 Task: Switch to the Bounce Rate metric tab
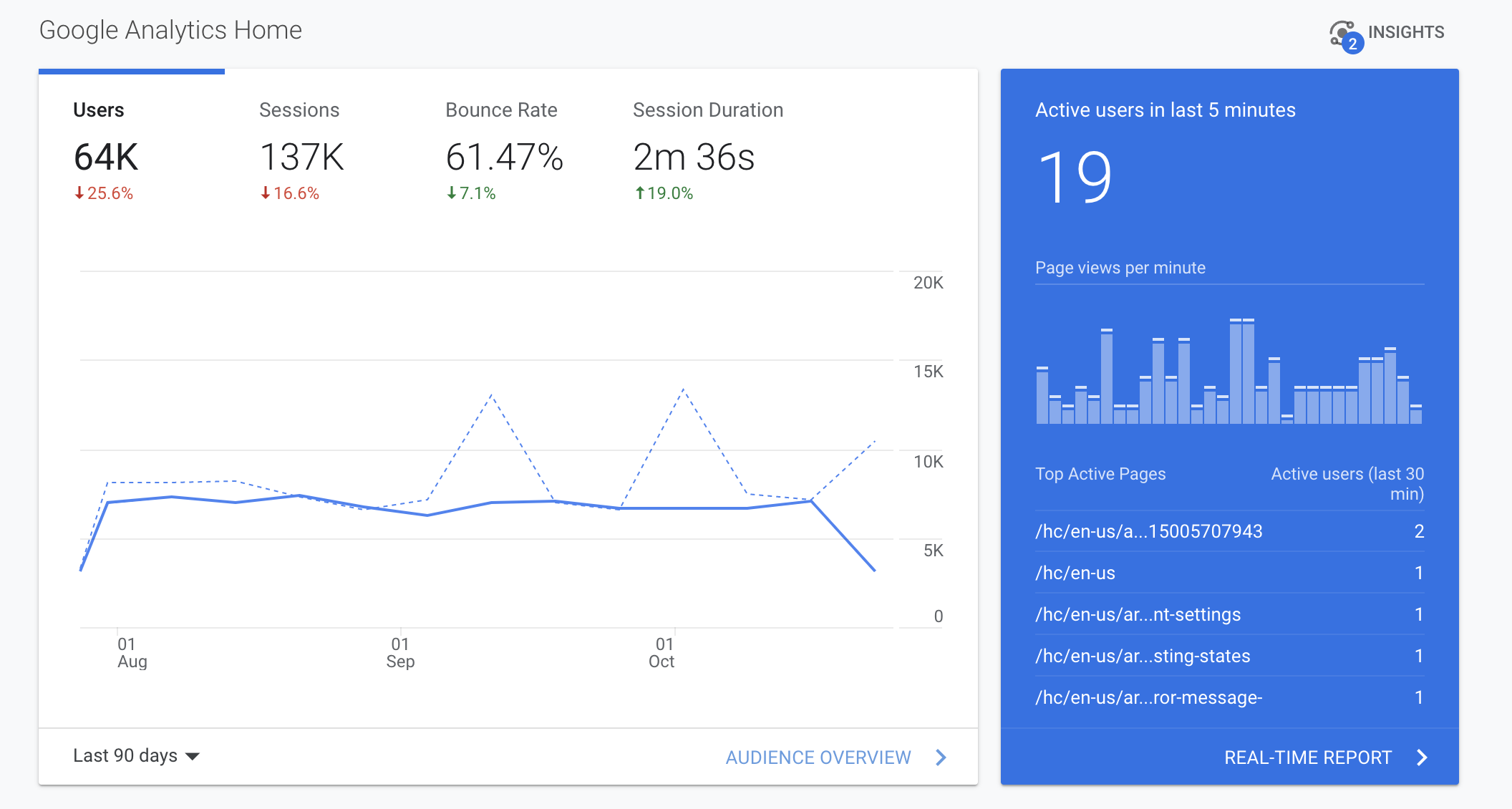501,110
